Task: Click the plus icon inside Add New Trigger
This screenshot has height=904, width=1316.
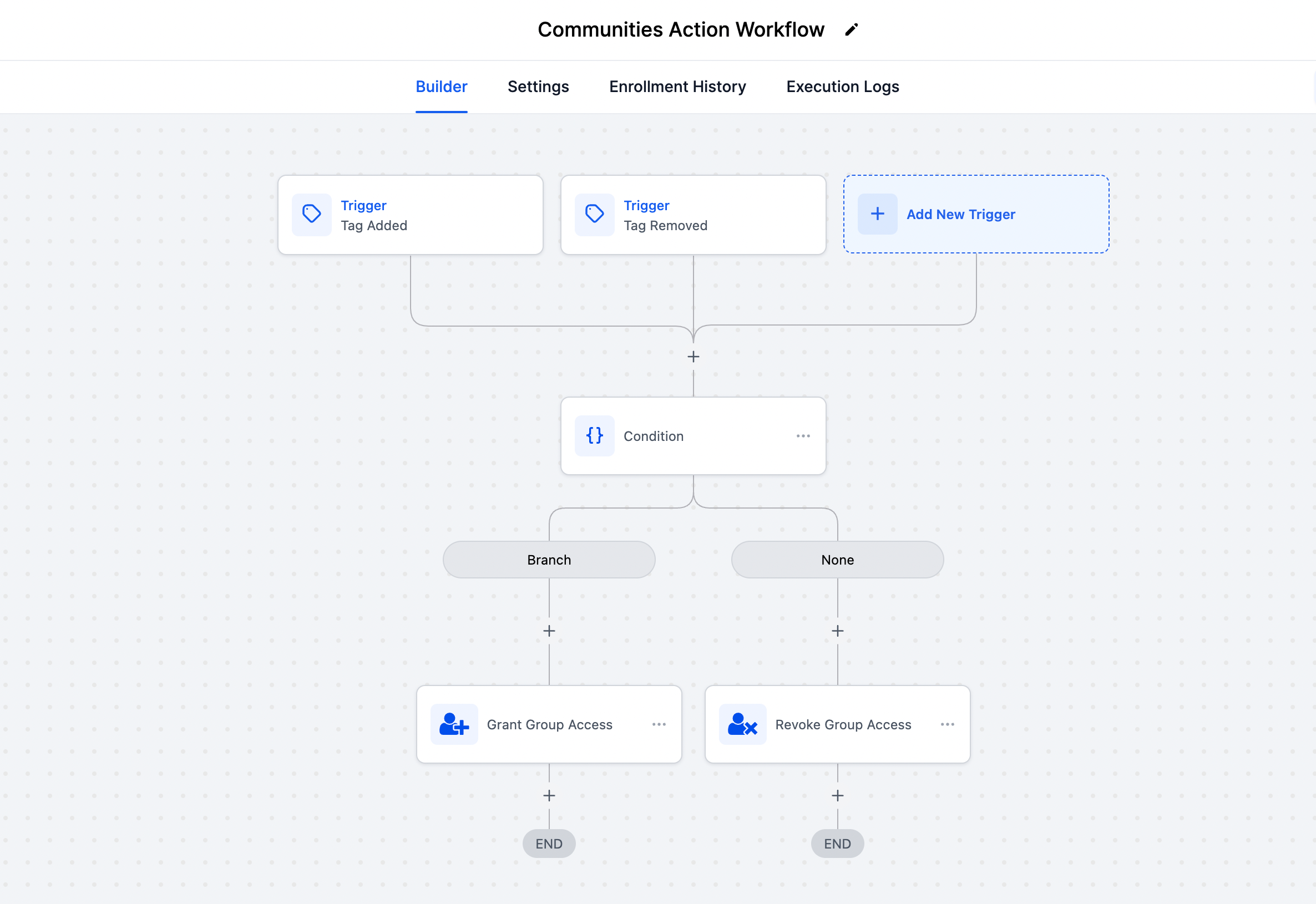Action: coord(877,214)
